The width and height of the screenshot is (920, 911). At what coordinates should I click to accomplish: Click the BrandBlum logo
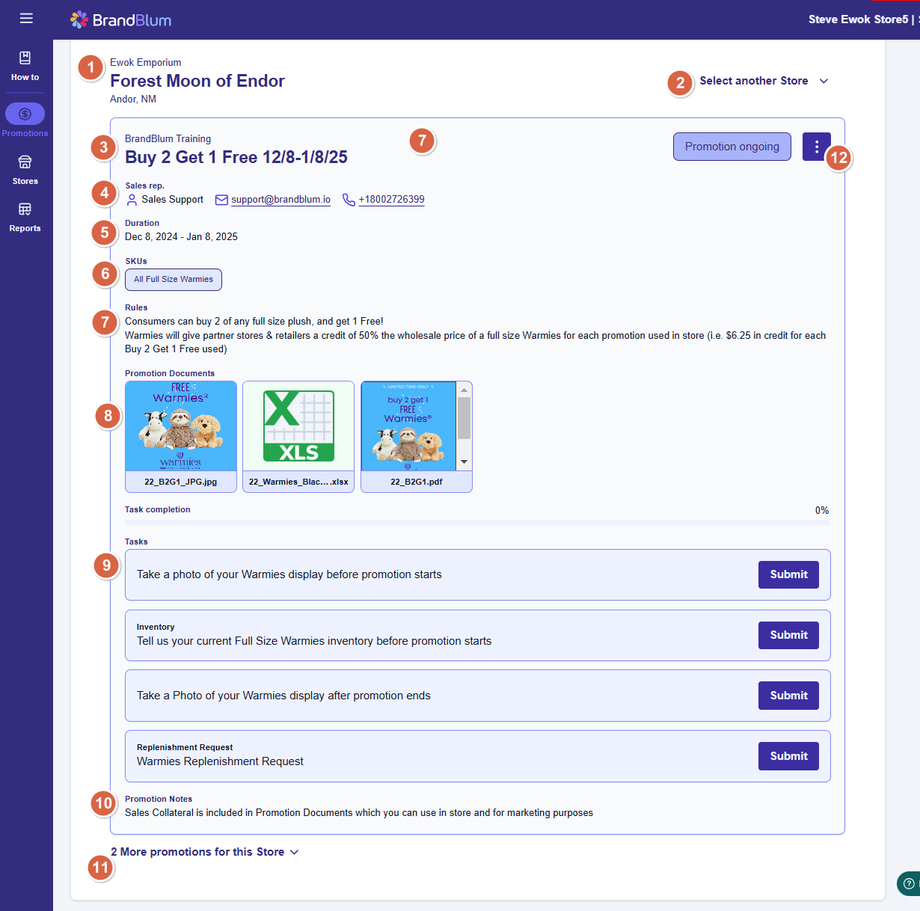click(121, 20)
